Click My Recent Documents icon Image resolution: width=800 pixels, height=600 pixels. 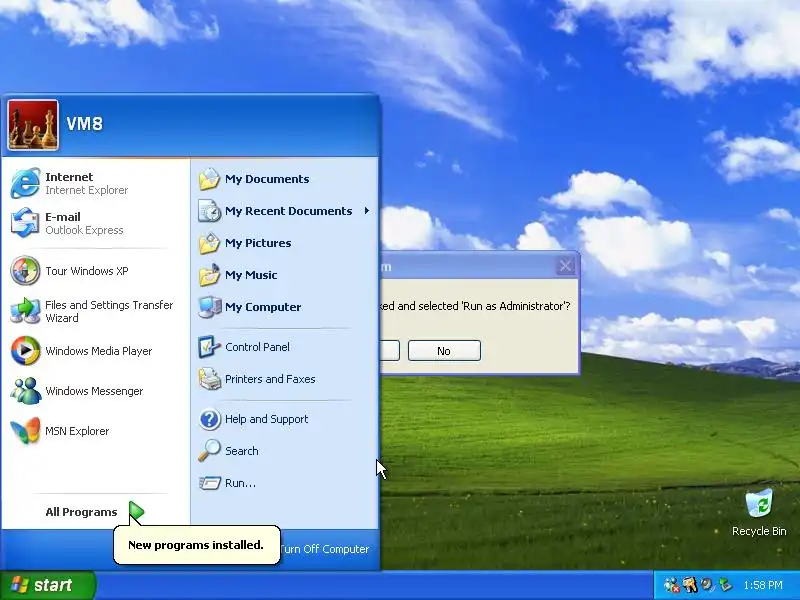(x=209, y=211)
